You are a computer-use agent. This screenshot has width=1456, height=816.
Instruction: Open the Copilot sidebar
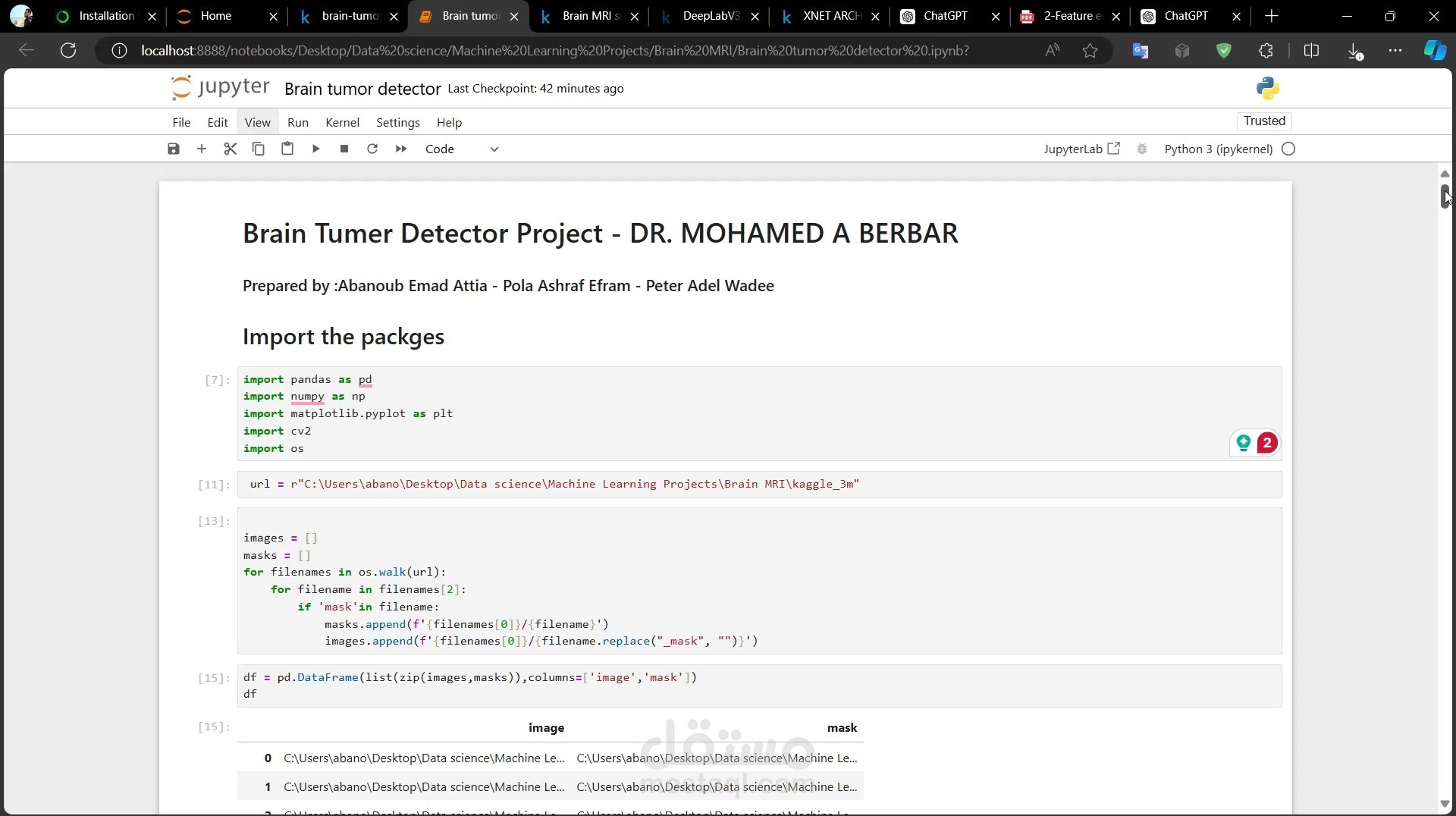[1435, 51]
